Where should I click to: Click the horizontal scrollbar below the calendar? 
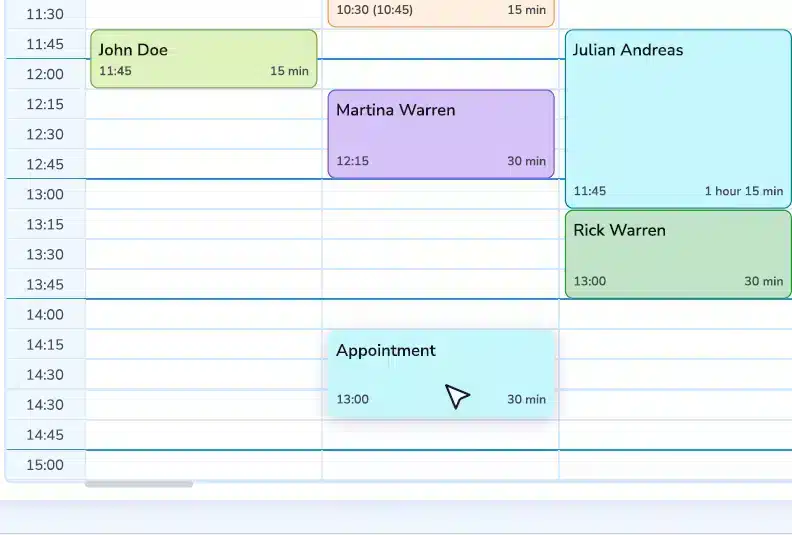coord(139,484)
